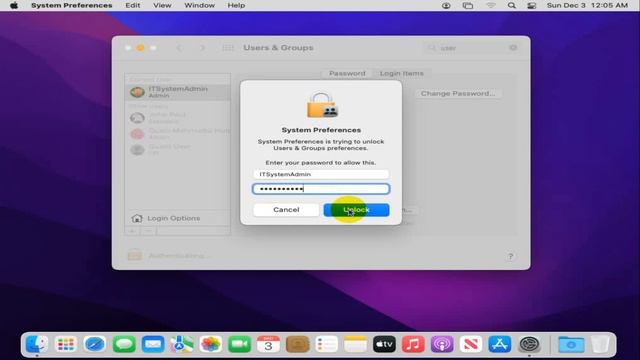Open the Help menu
This screenshot has width=640, height=360.
click(x=236, y=5)
